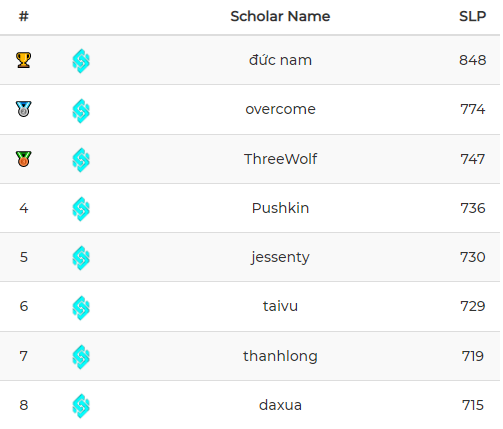Screen dimensions: 503x429
Task: Sort by the SLP column header
Action: pos(472,16)
